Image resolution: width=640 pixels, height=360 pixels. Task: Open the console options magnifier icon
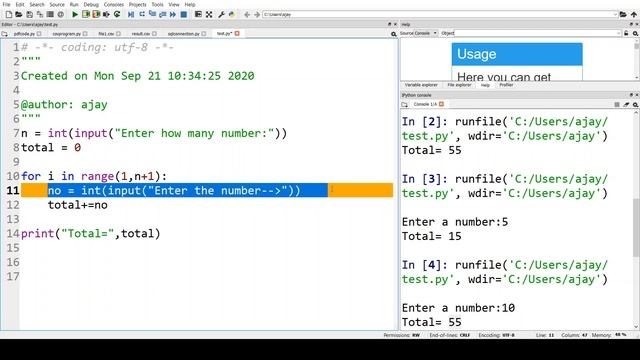tap(636, 105)
